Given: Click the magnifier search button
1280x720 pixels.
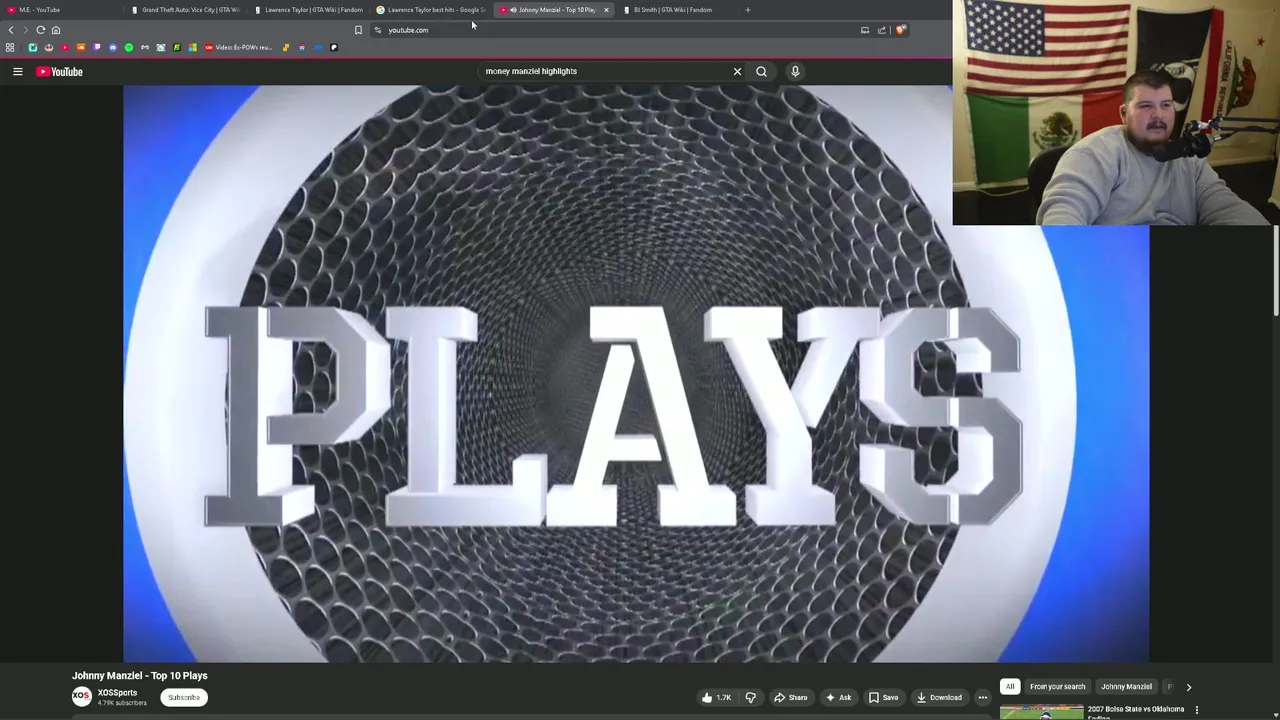Looking at the screenshot, I should (761, 71).
